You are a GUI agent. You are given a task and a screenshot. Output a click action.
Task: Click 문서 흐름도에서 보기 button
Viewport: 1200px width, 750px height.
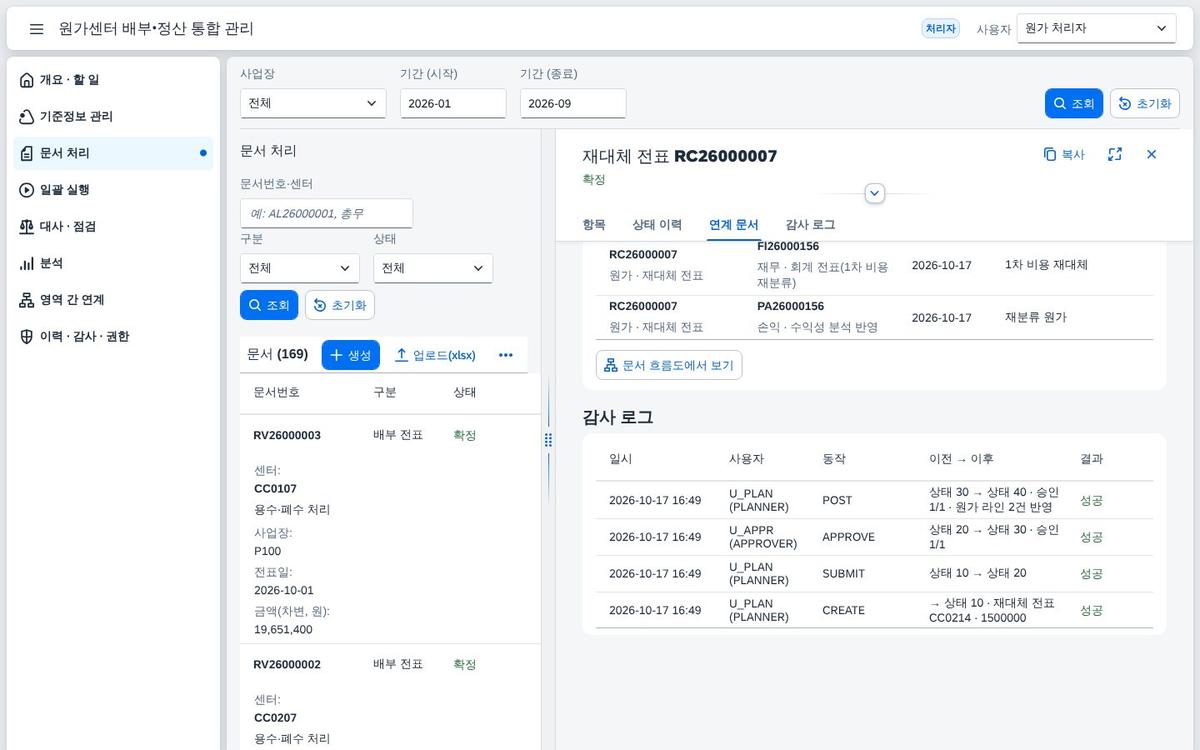(x=669, y=365)
